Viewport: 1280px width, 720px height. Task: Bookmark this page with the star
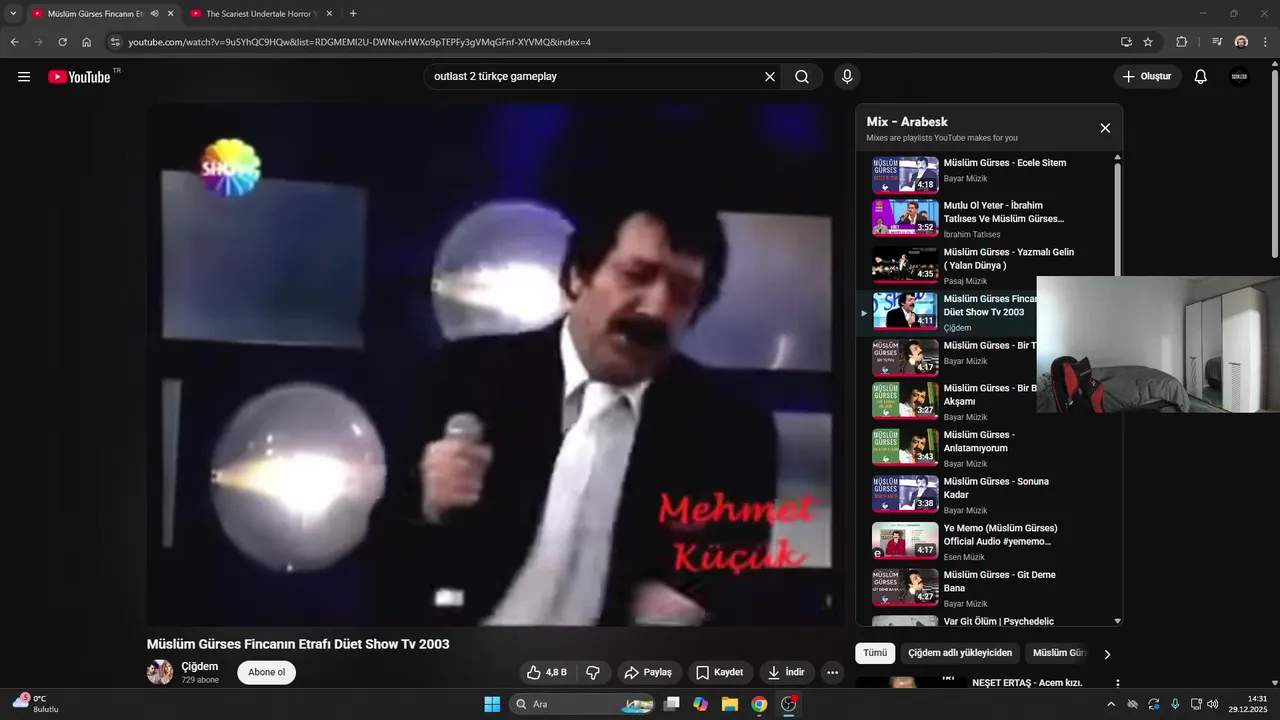click(x=1148, y=42)
